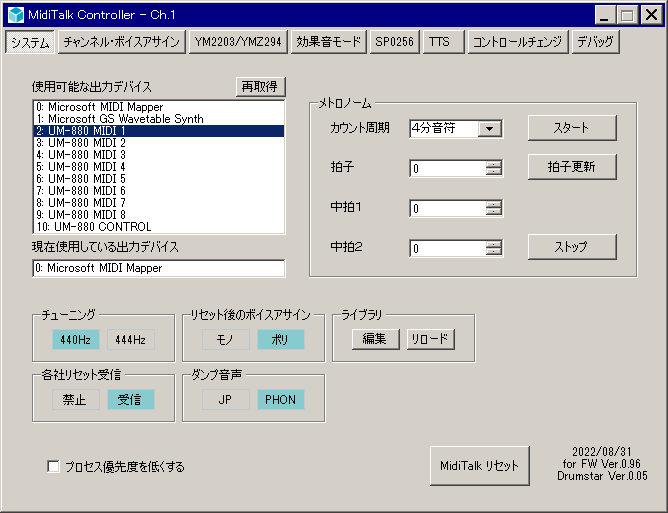Click the MidiTalk Controller cube icon
This screenshot has height=513, width=668.
(x=16, y=15)
